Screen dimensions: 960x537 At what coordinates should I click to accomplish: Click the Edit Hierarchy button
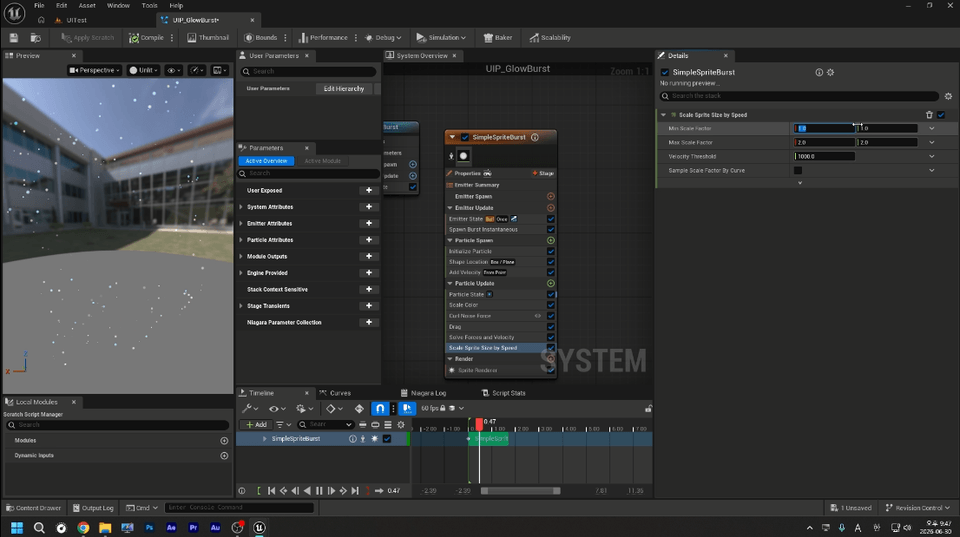tap(343, 89)
